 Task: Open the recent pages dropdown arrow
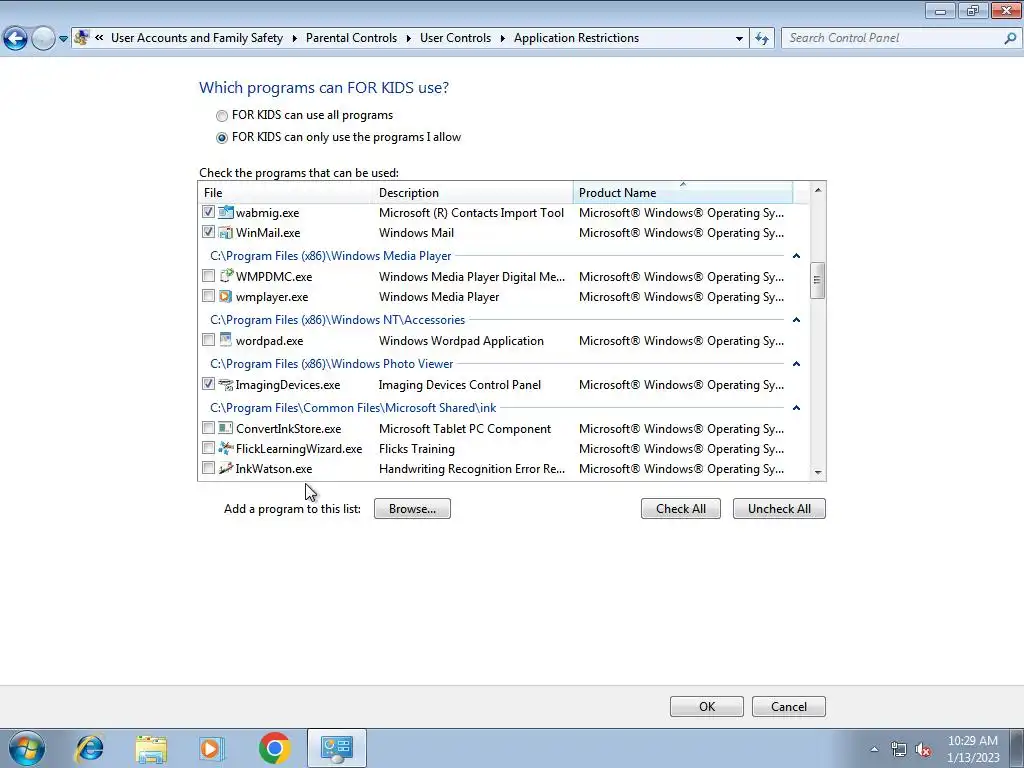(63, 39)
